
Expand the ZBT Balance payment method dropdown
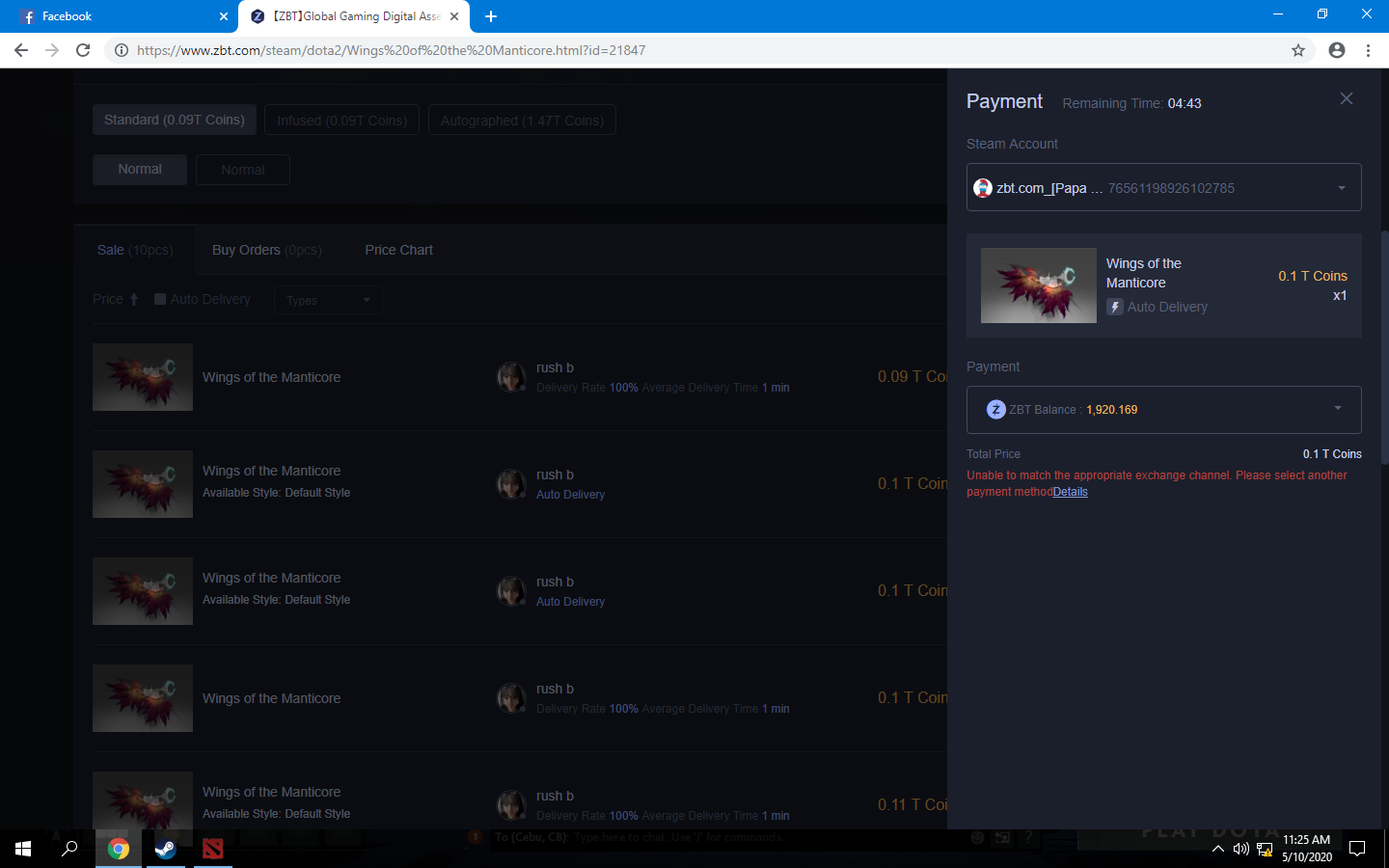[1163, 410]
